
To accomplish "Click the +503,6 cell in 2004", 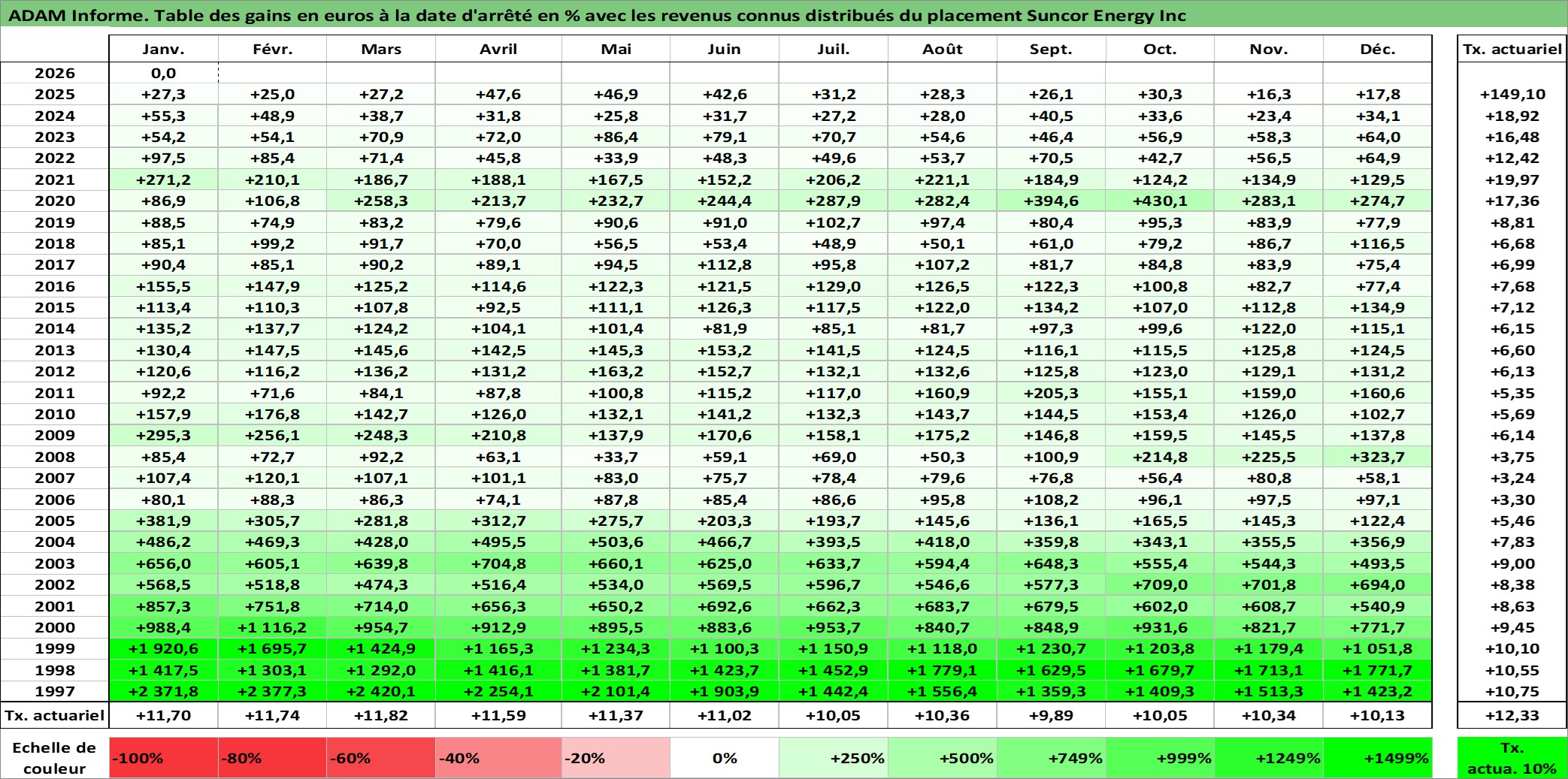I will point(616,542).
